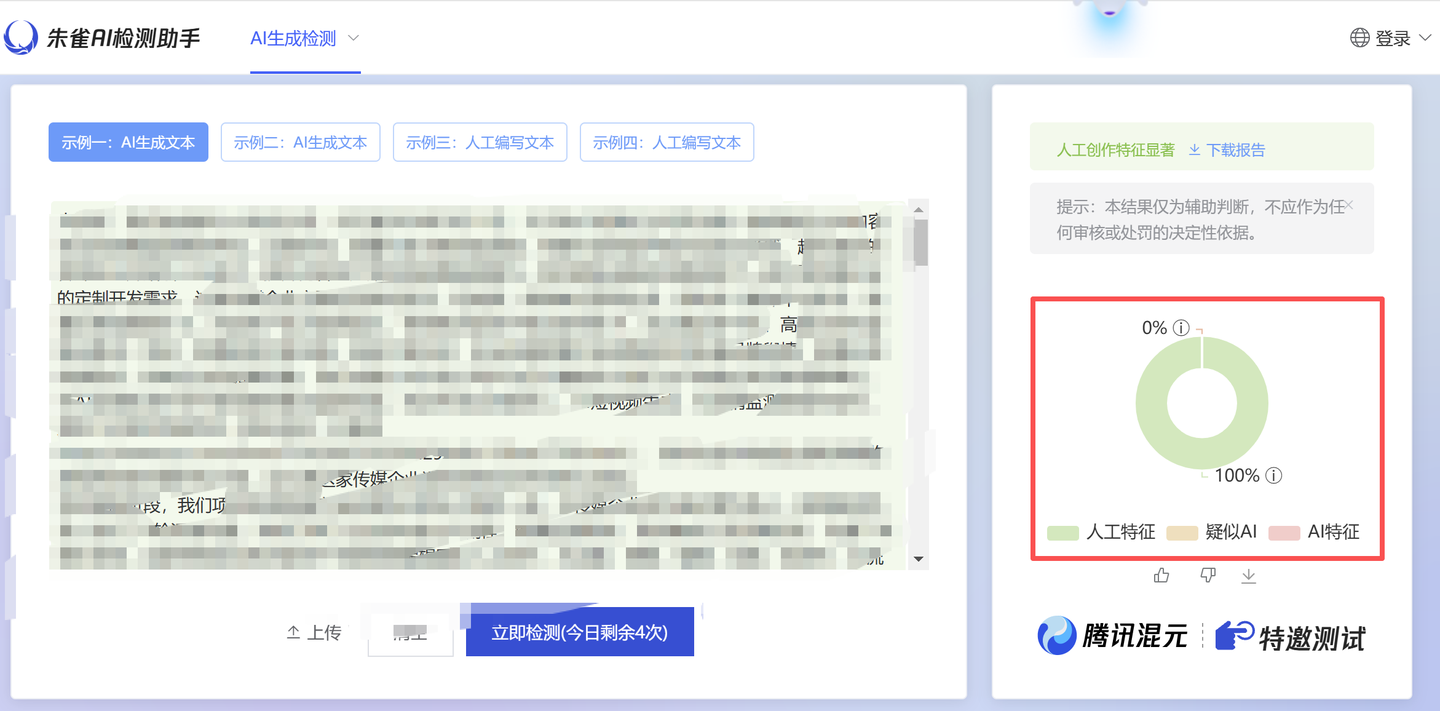Toggle the AI特征 legend item
This screenshot has width=1440, height=711.
coord(1315,532)
